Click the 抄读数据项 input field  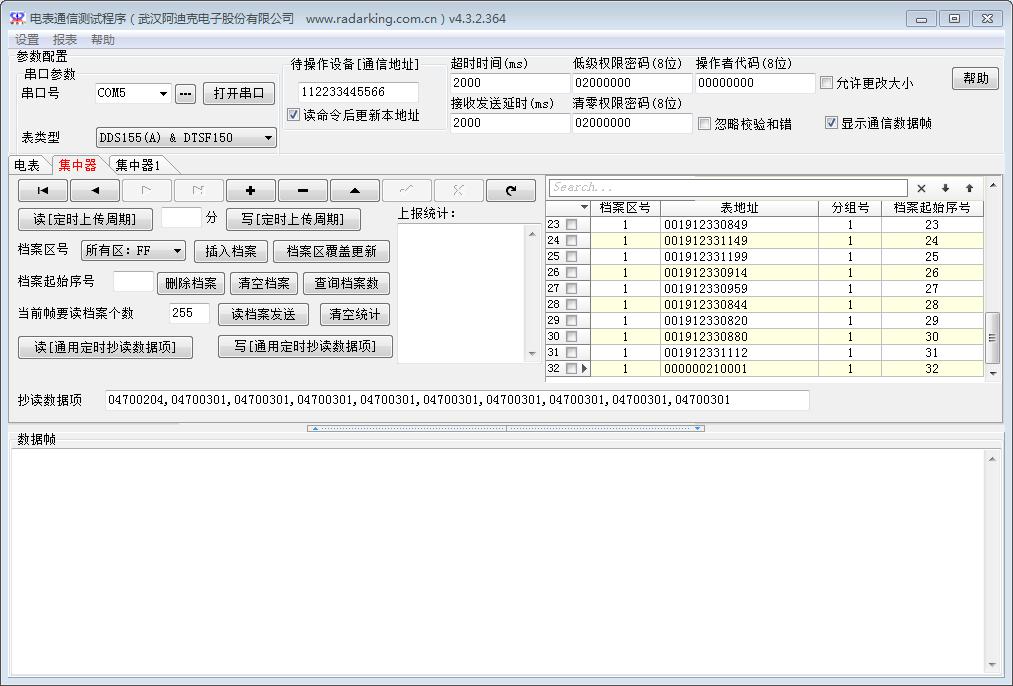coord(457,400)
